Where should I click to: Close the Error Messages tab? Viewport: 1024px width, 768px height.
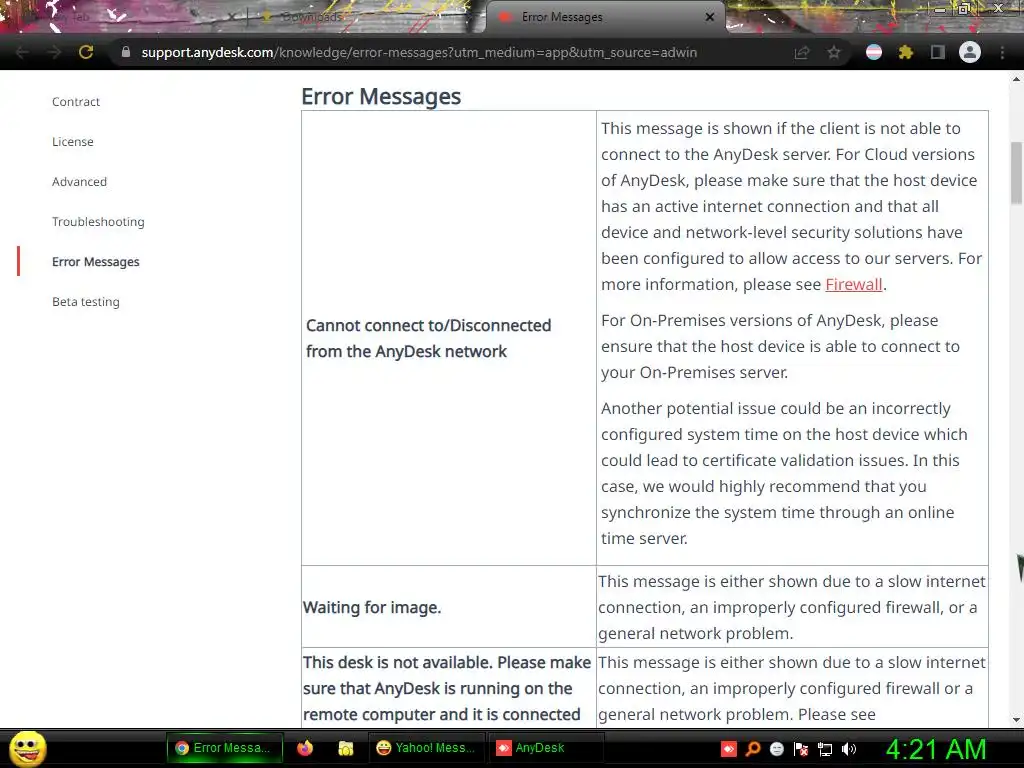point(710,17)
